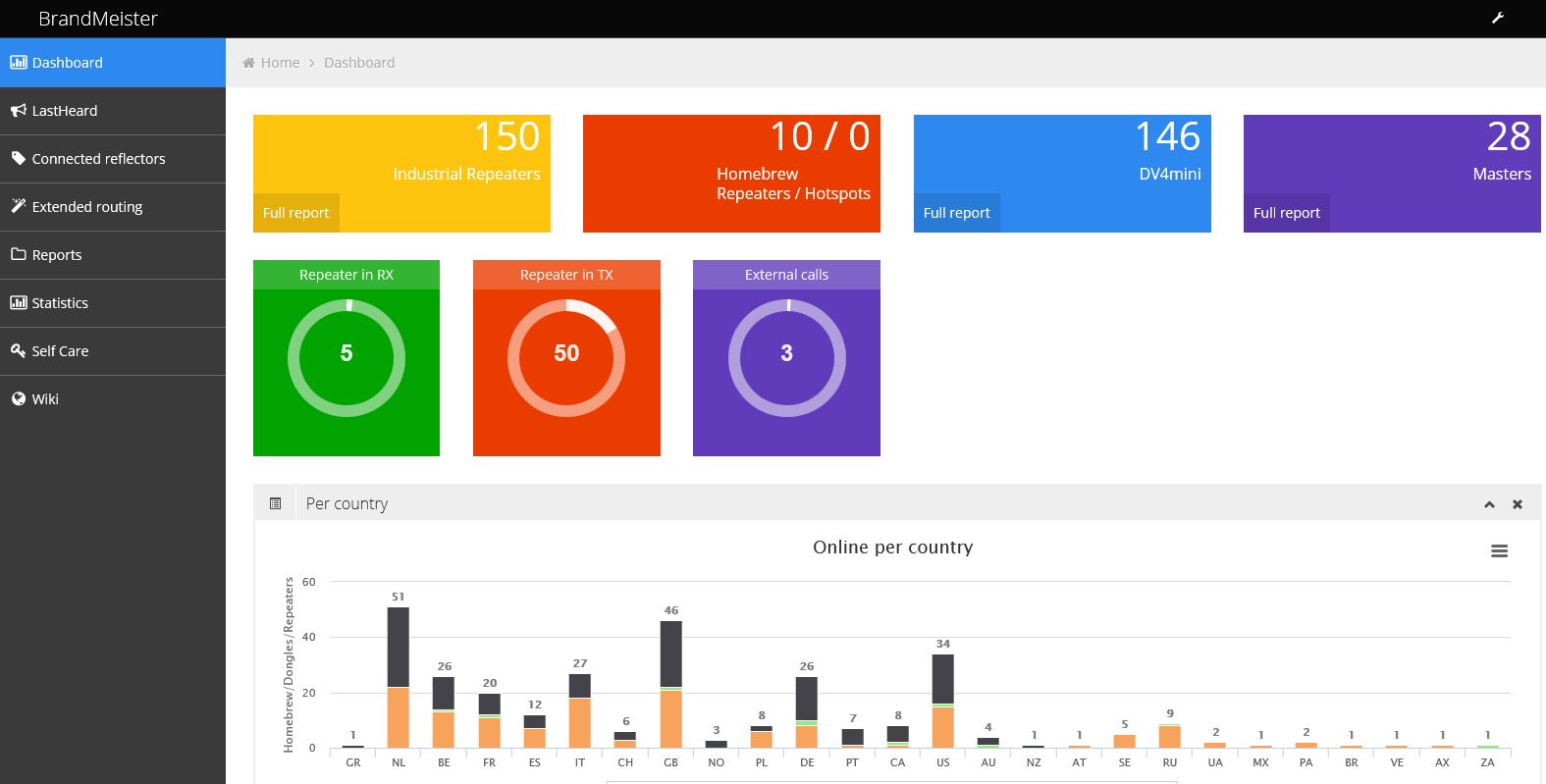The height and width of the screenshot is (784, 1546).
Task: Click the GB bar in the chart
Action: tap(670, 685)
